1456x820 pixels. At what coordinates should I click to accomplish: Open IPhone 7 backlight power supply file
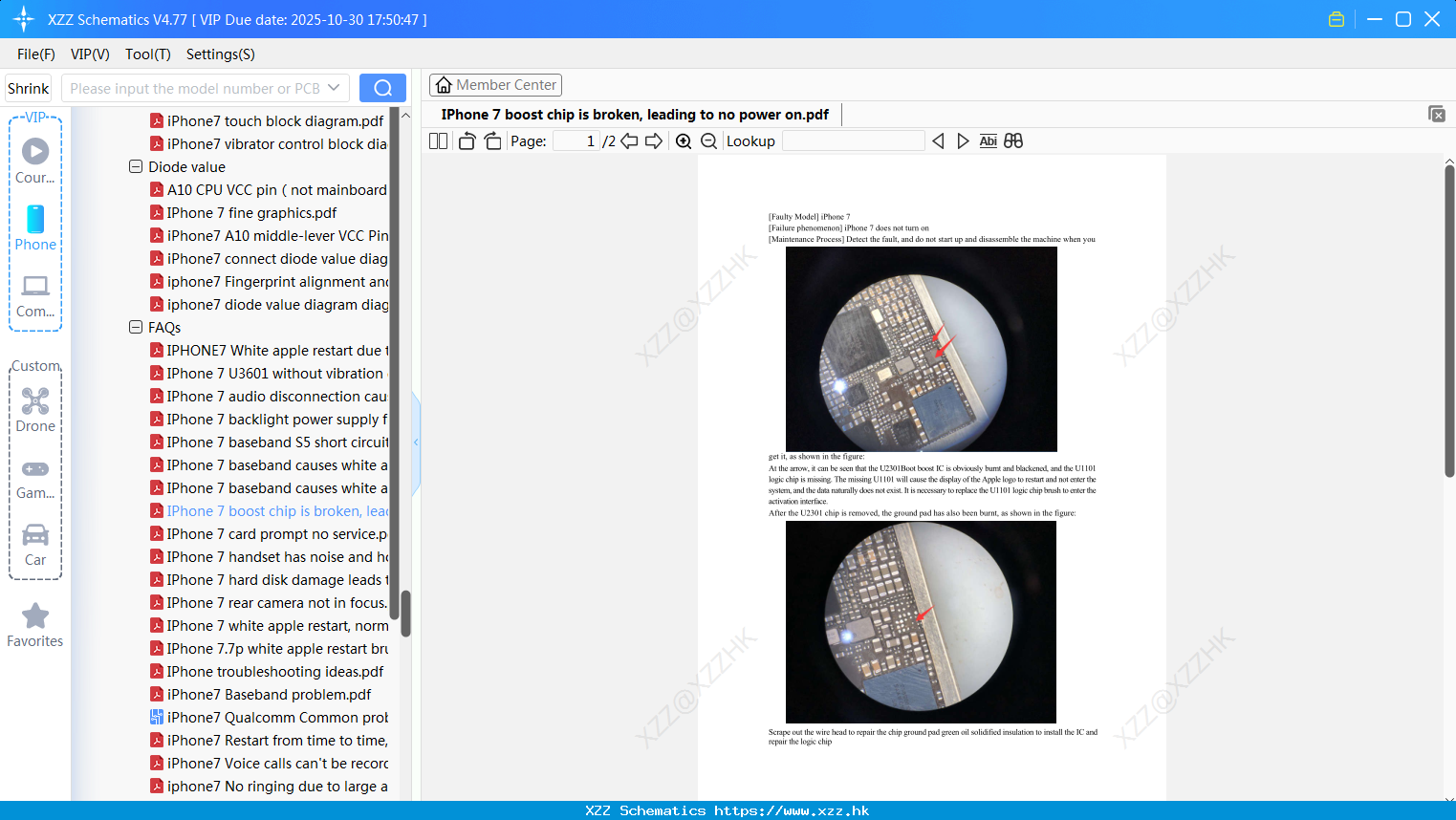(x=269, y=419)
